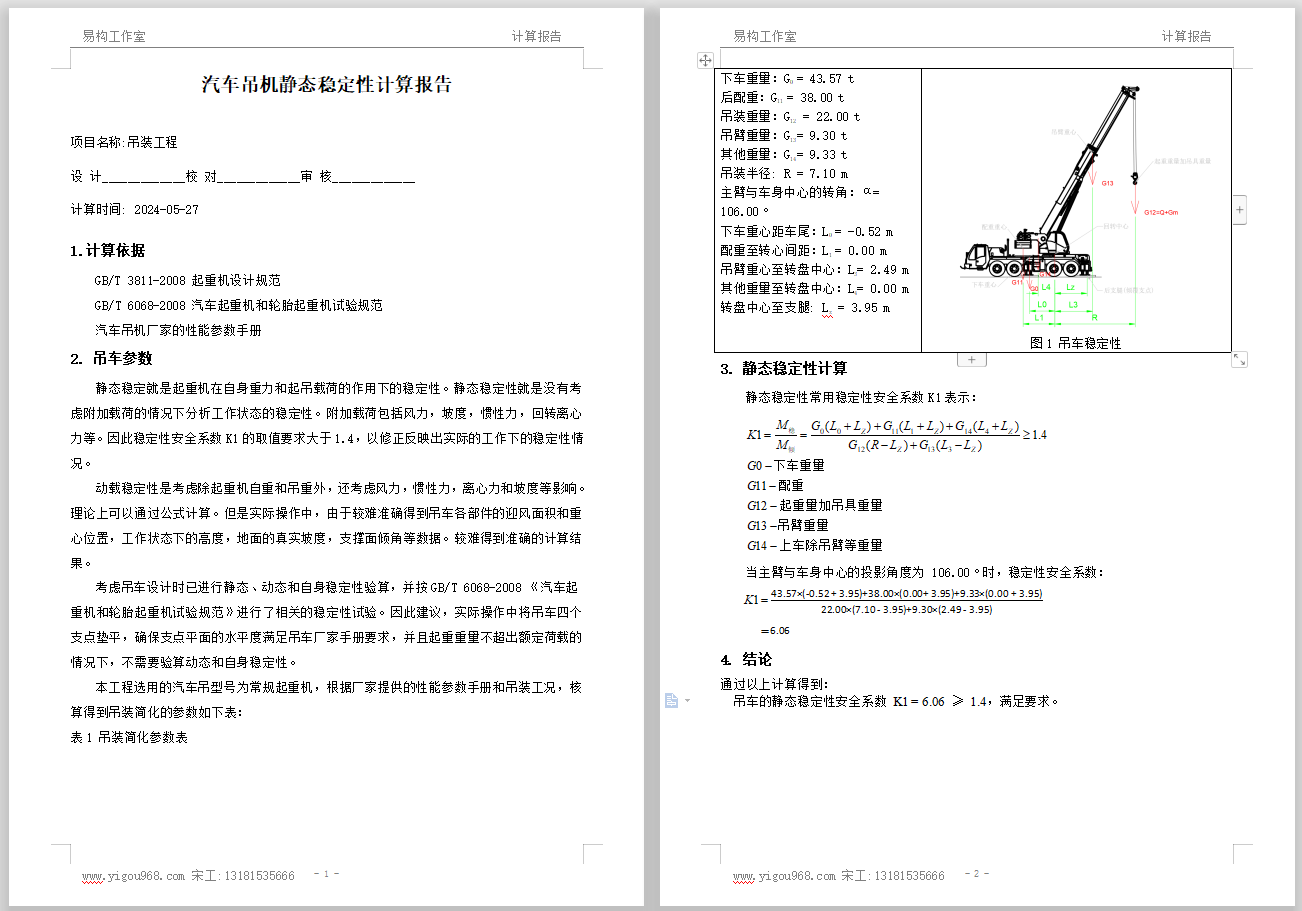Click page 2 header text 计算报告

pos(1187,36)
